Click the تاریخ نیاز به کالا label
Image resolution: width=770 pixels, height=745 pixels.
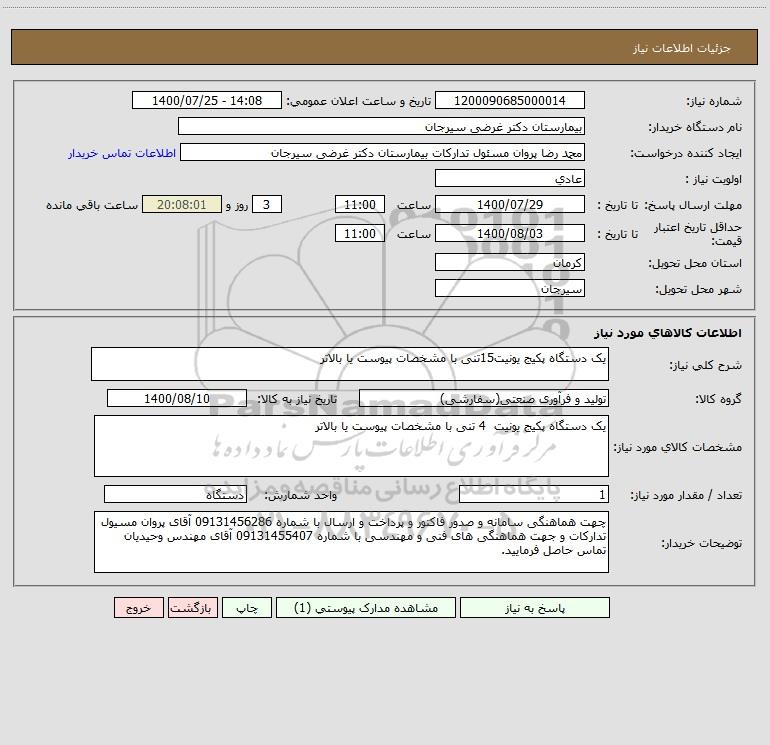(x=297, y=399)
